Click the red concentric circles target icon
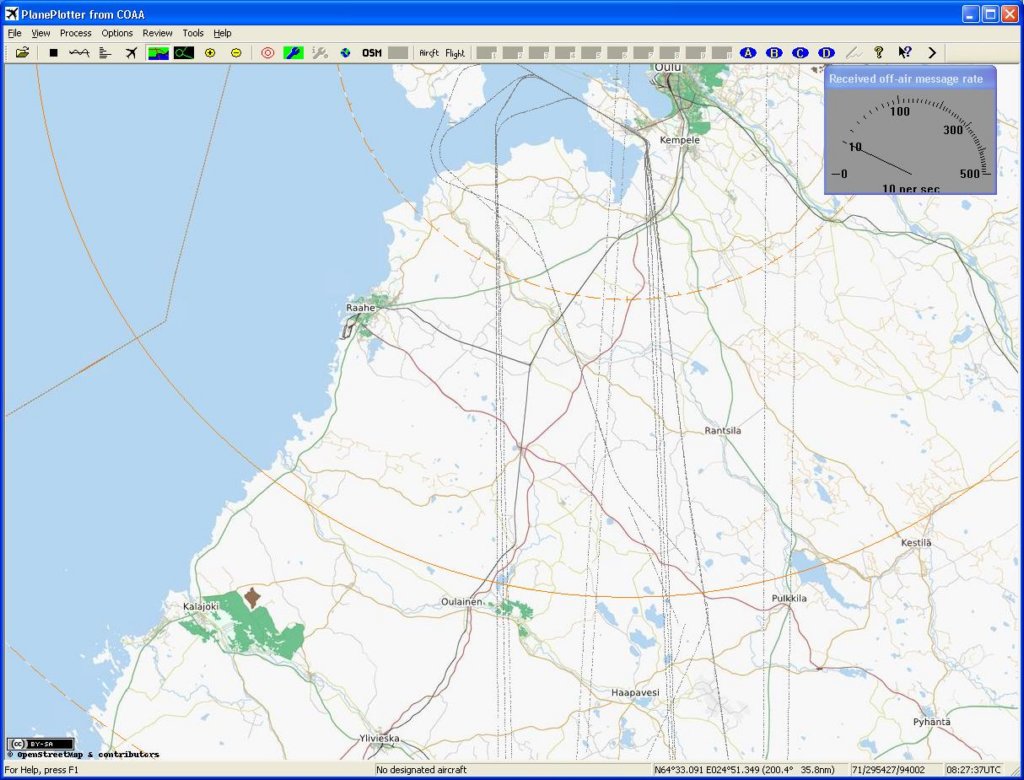The width and height of the screenshot is (1024, 780). click(x=267, y=53)
